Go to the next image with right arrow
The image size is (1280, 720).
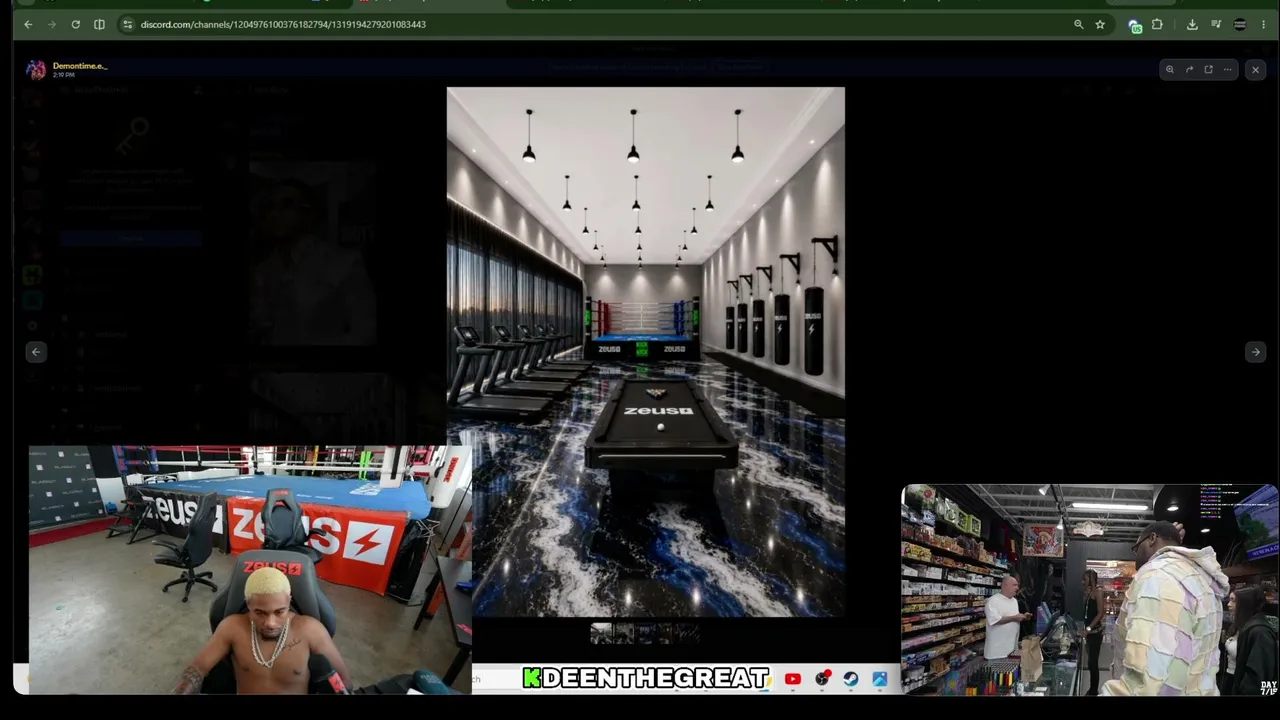tap(1255, 351)
